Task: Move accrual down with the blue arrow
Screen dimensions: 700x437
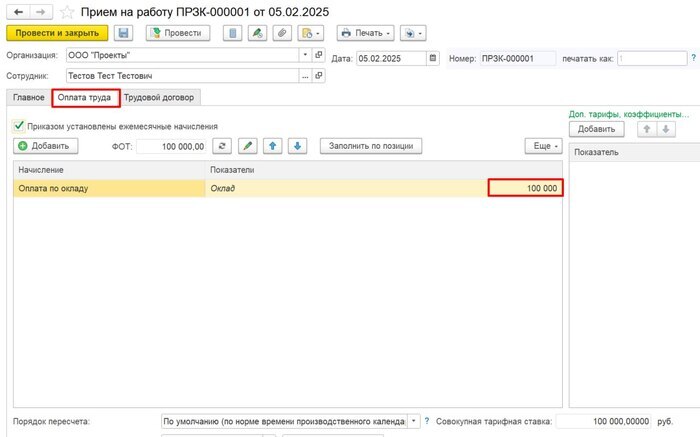Action: click(298, 146)
